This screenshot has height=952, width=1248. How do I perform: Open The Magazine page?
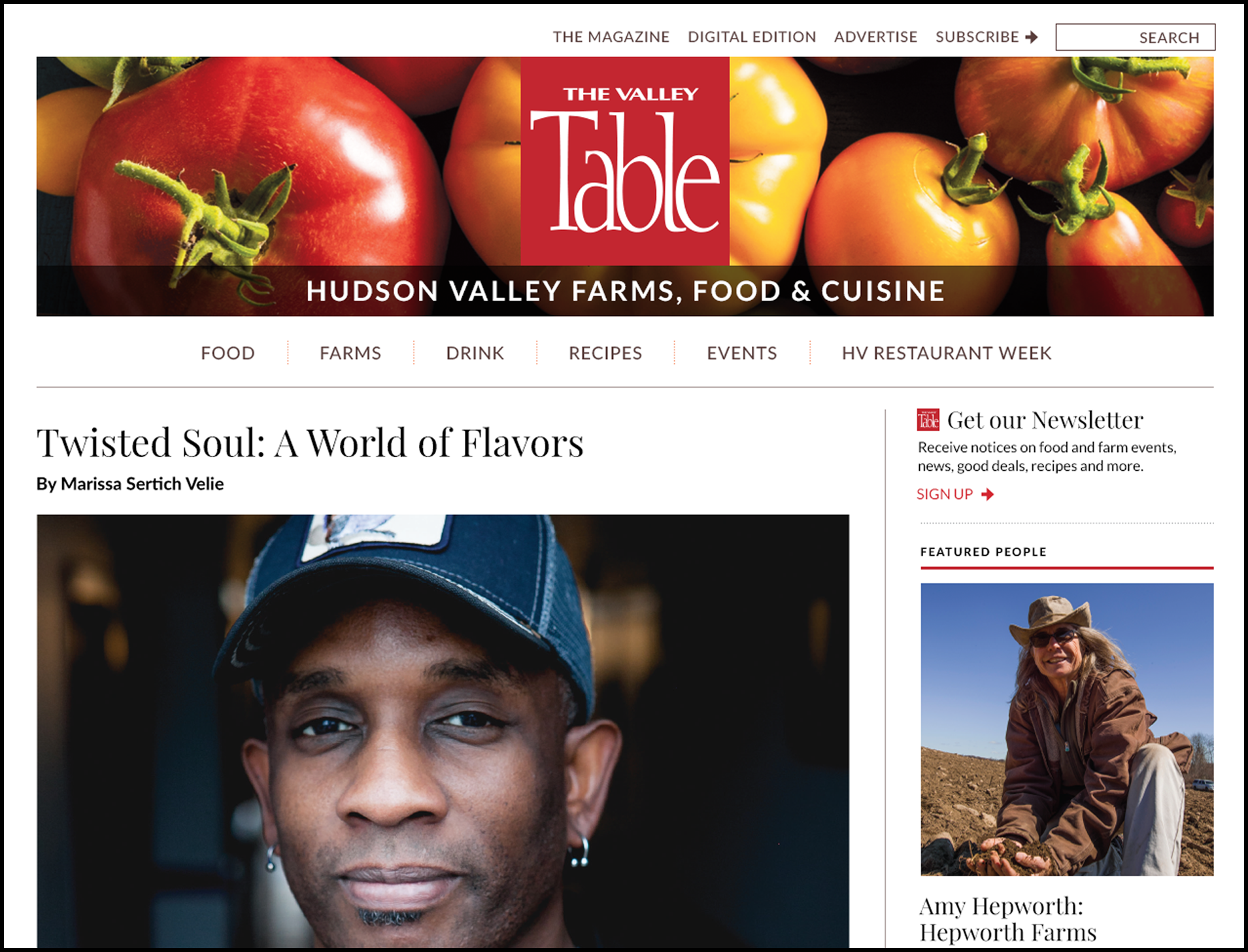[611, 37]
